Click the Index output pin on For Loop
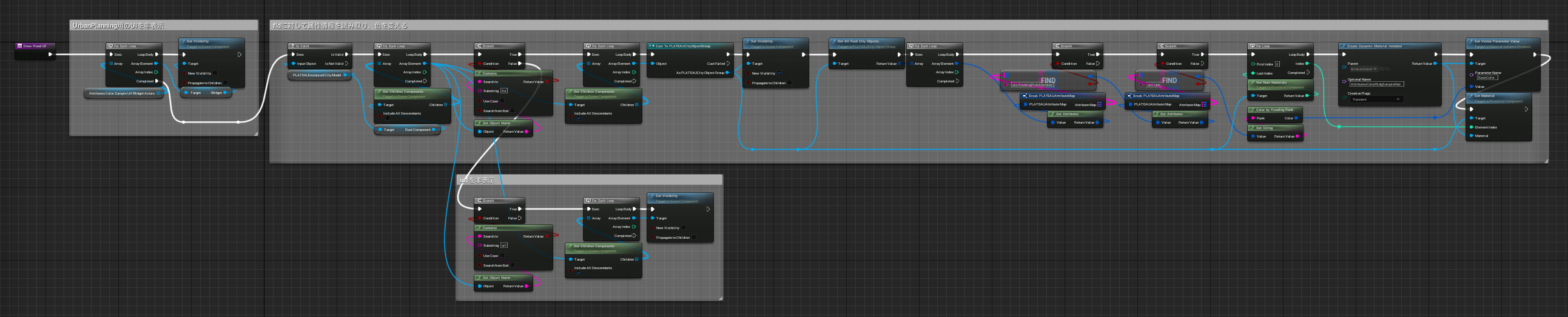The width and height of the screenshot is (1568, 317). coord(1308,63)
